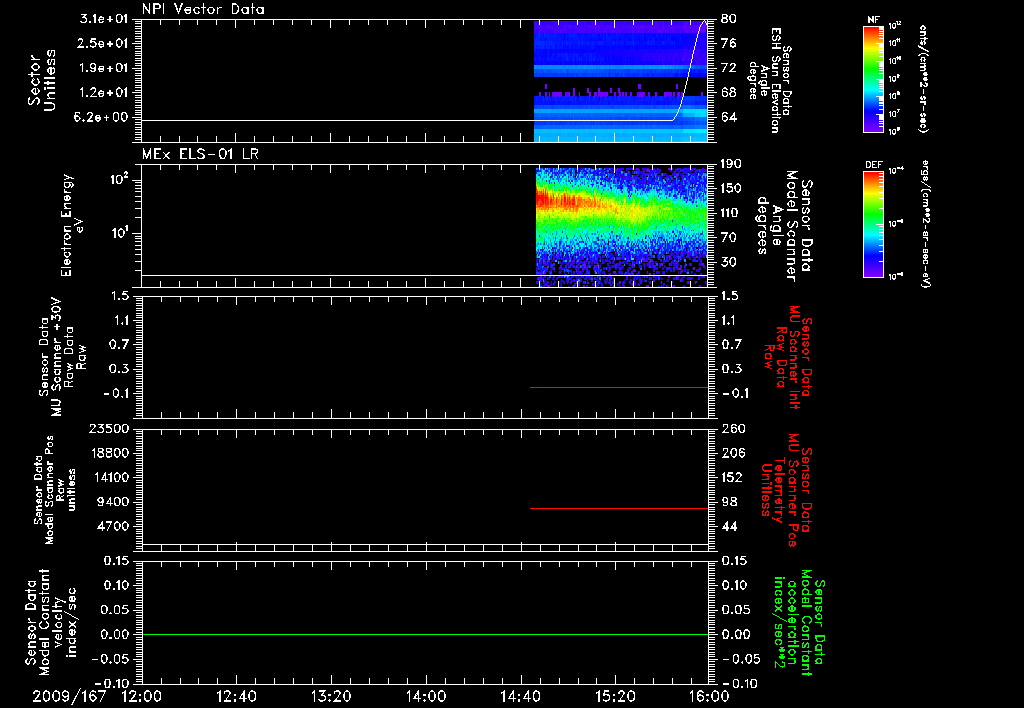The image size is (1024, 708).
Task: Select the Electron Energy eV axis label
Action: pyautogui.click(x=73, y=225)
